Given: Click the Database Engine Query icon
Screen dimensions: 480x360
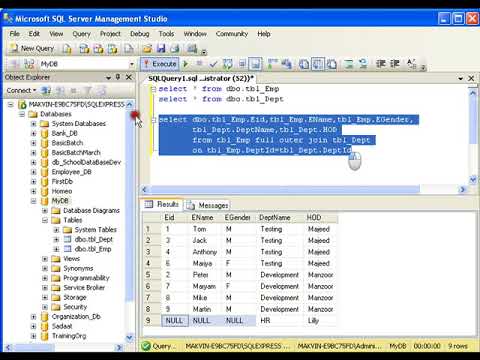Looking at the screenshot, I should coord(67,49).
